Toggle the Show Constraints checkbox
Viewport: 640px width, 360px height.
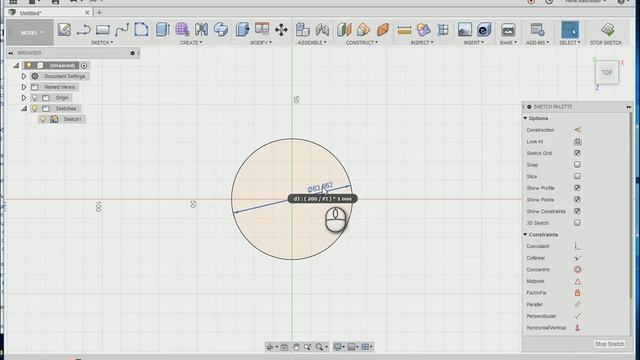(577, 211)
